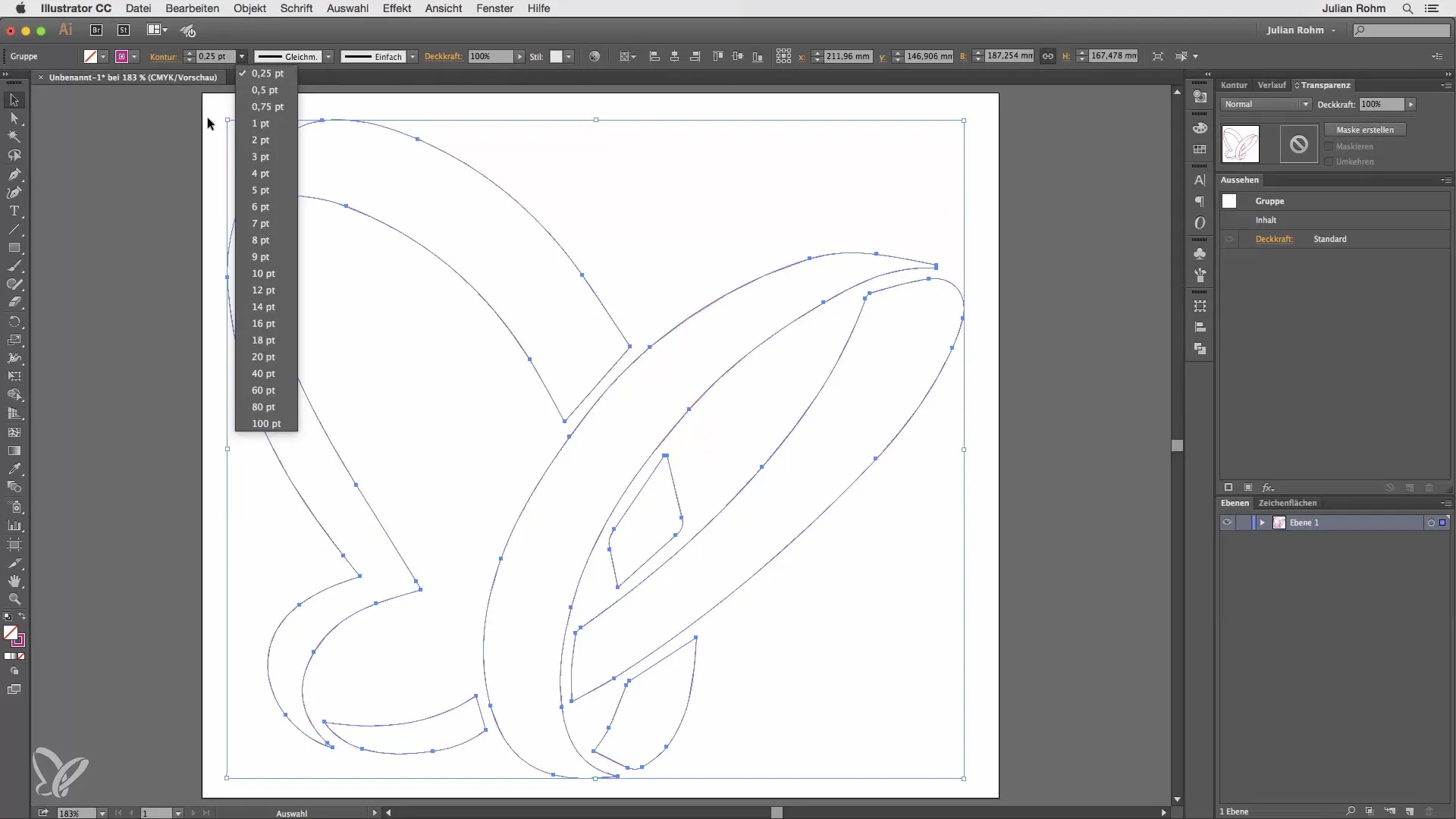Select the Type tool
Viewport: 1456px width, 819px height.
coord(14,211)
